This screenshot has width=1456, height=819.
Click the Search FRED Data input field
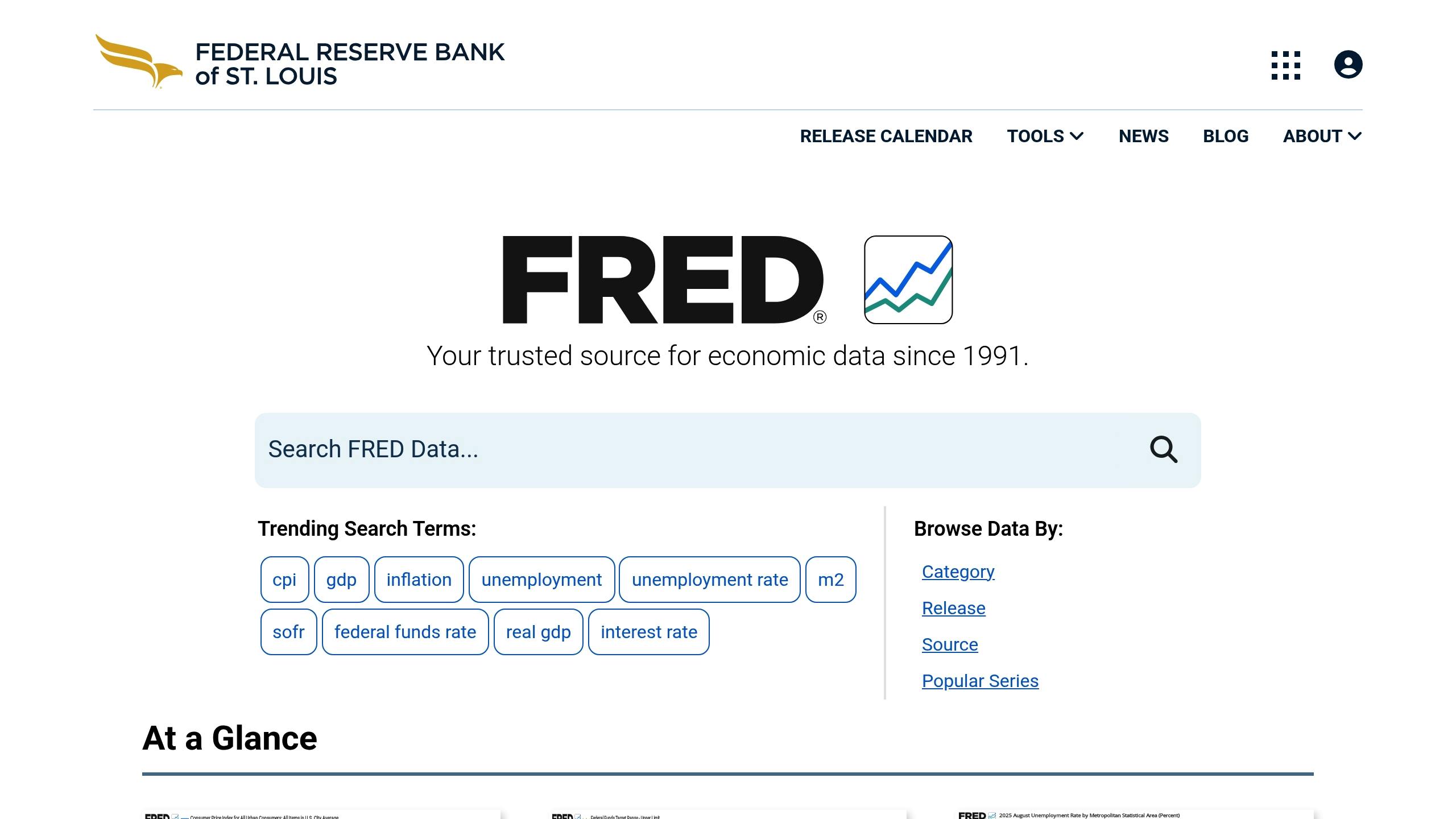(626, 450)
